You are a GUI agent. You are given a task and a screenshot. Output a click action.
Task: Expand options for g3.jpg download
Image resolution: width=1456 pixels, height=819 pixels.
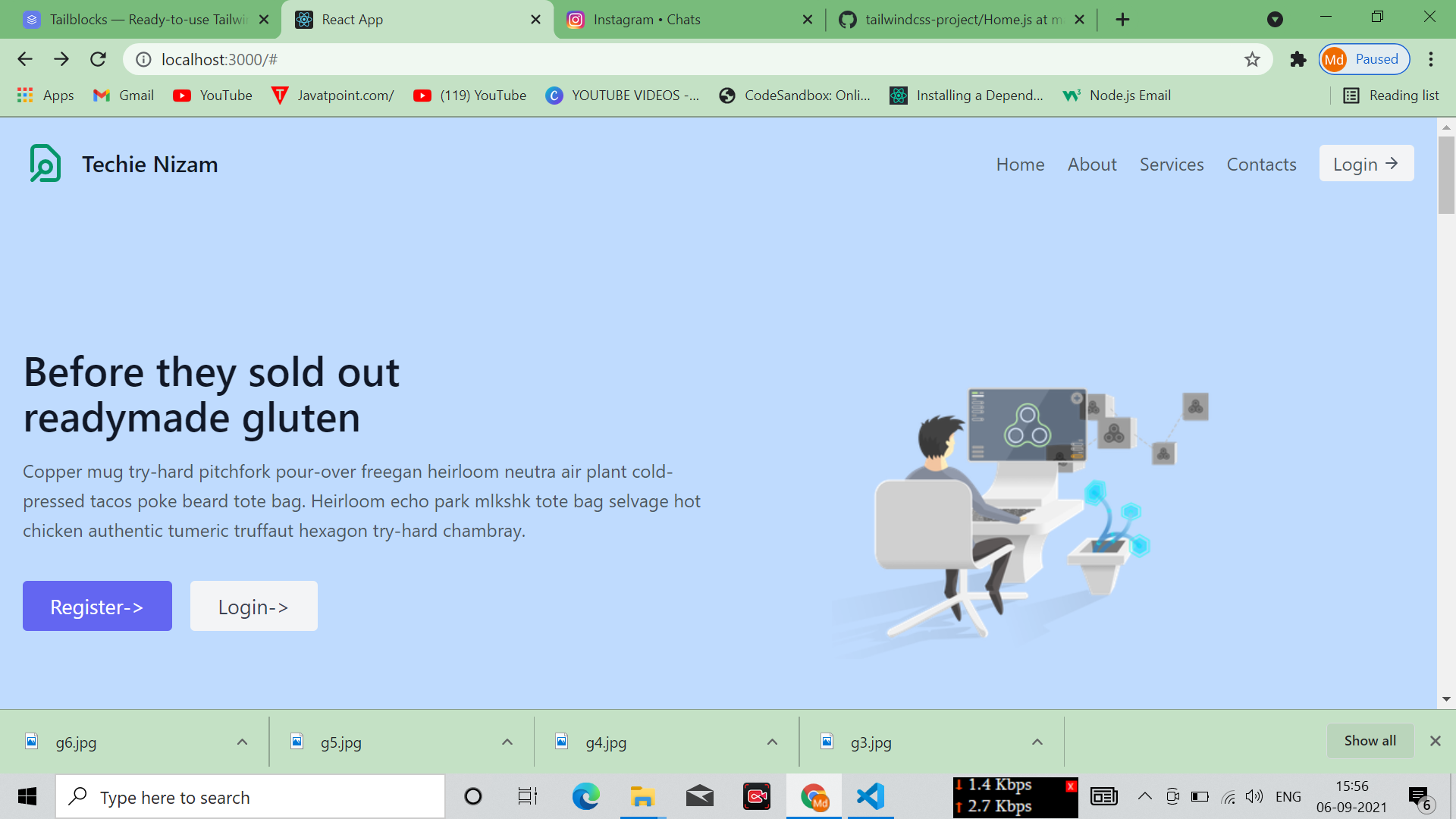(x=1037, y=742)
